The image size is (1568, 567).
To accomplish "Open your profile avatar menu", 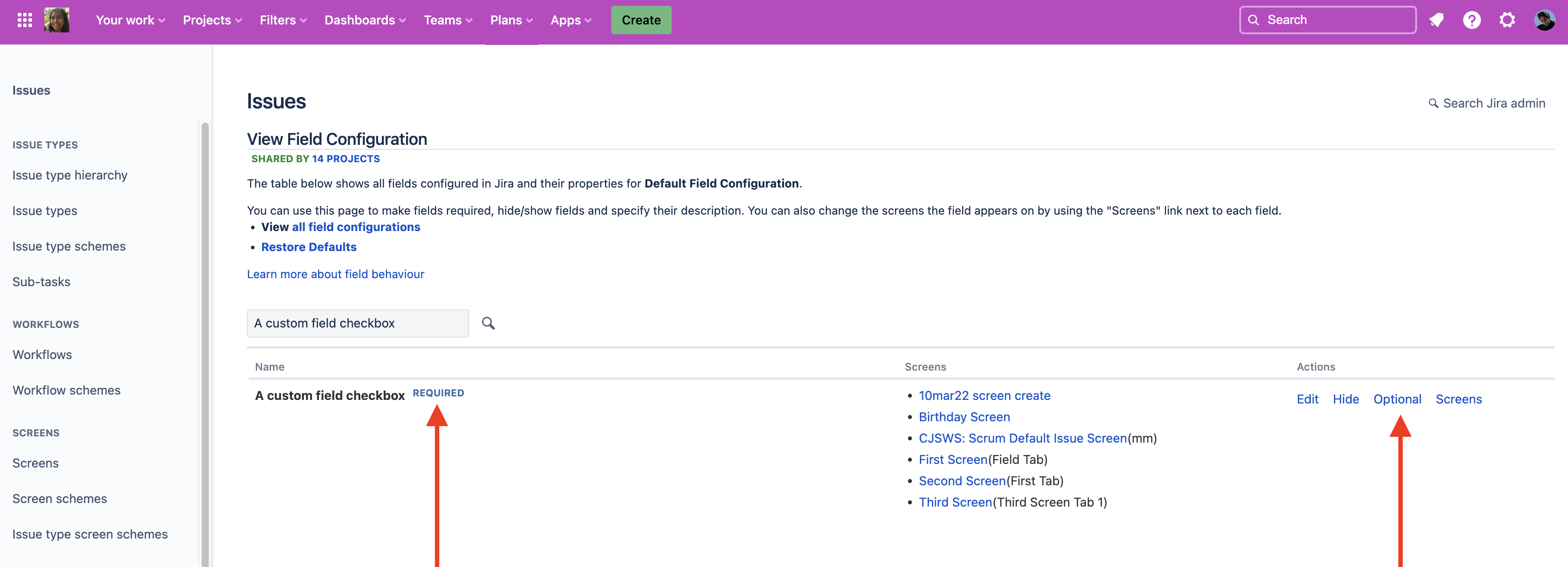I will (x=1544, y=20).
